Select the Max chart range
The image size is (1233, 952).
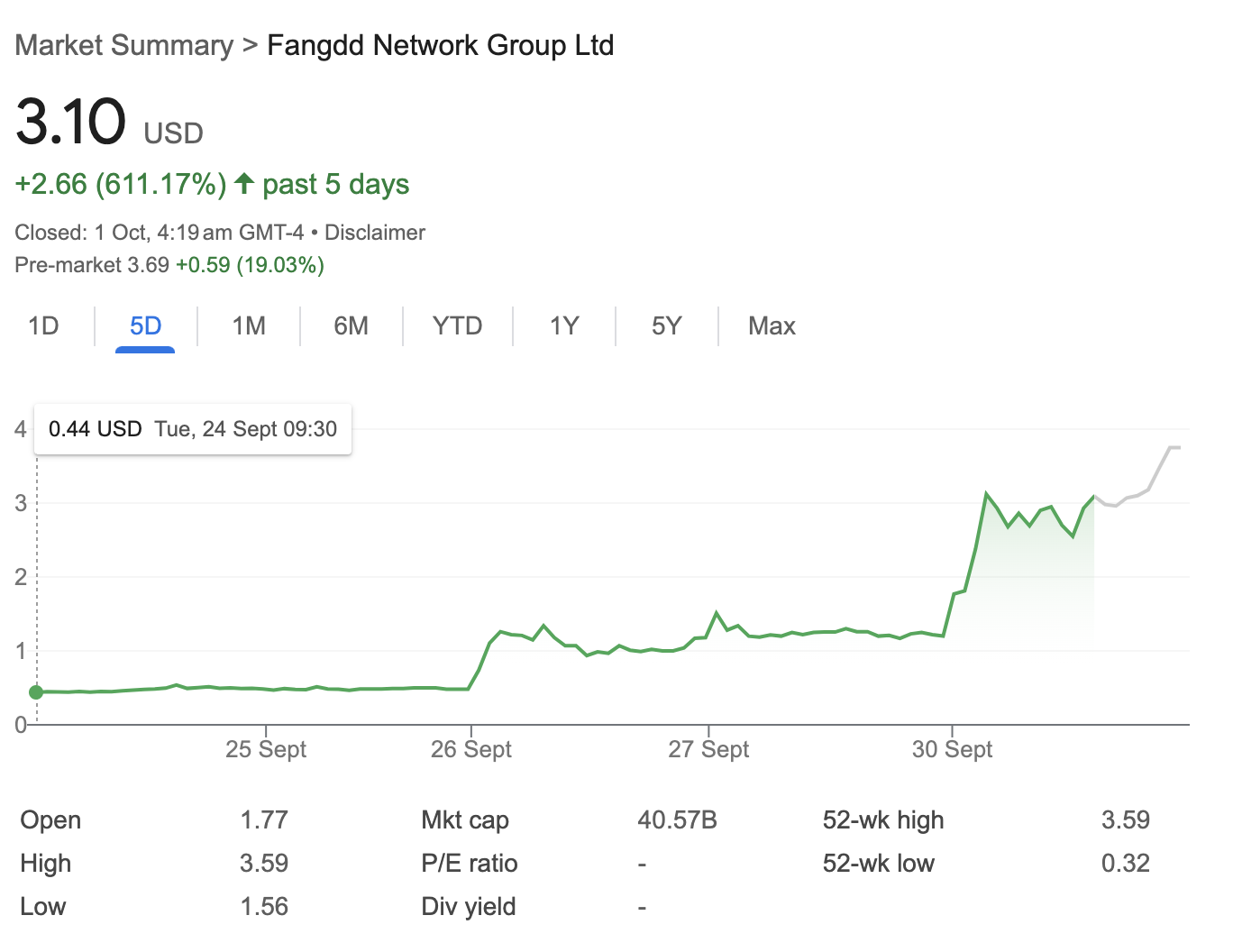click(x=772, y=325)
